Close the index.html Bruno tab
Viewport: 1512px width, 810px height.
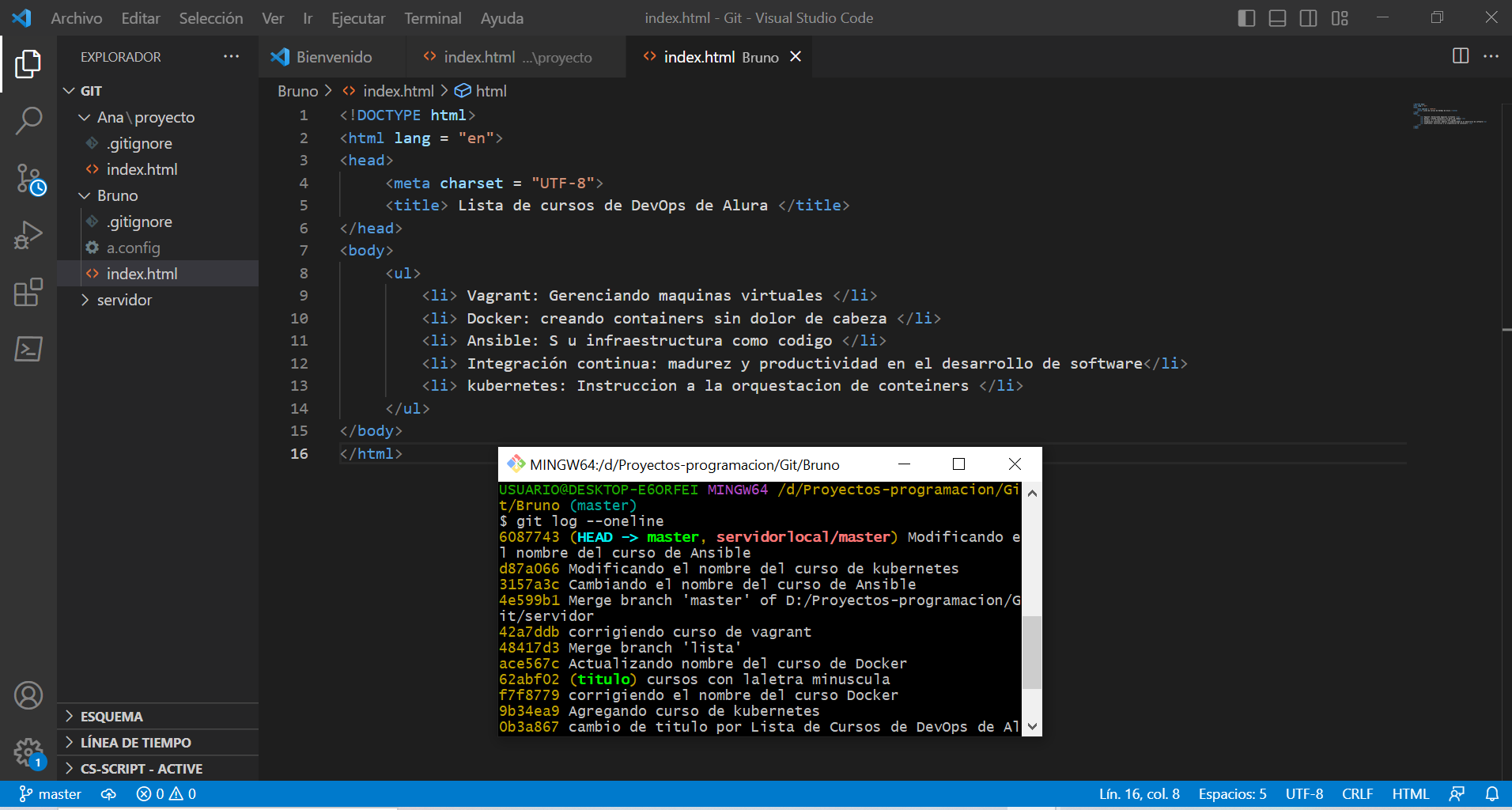(x=796, y=56)
